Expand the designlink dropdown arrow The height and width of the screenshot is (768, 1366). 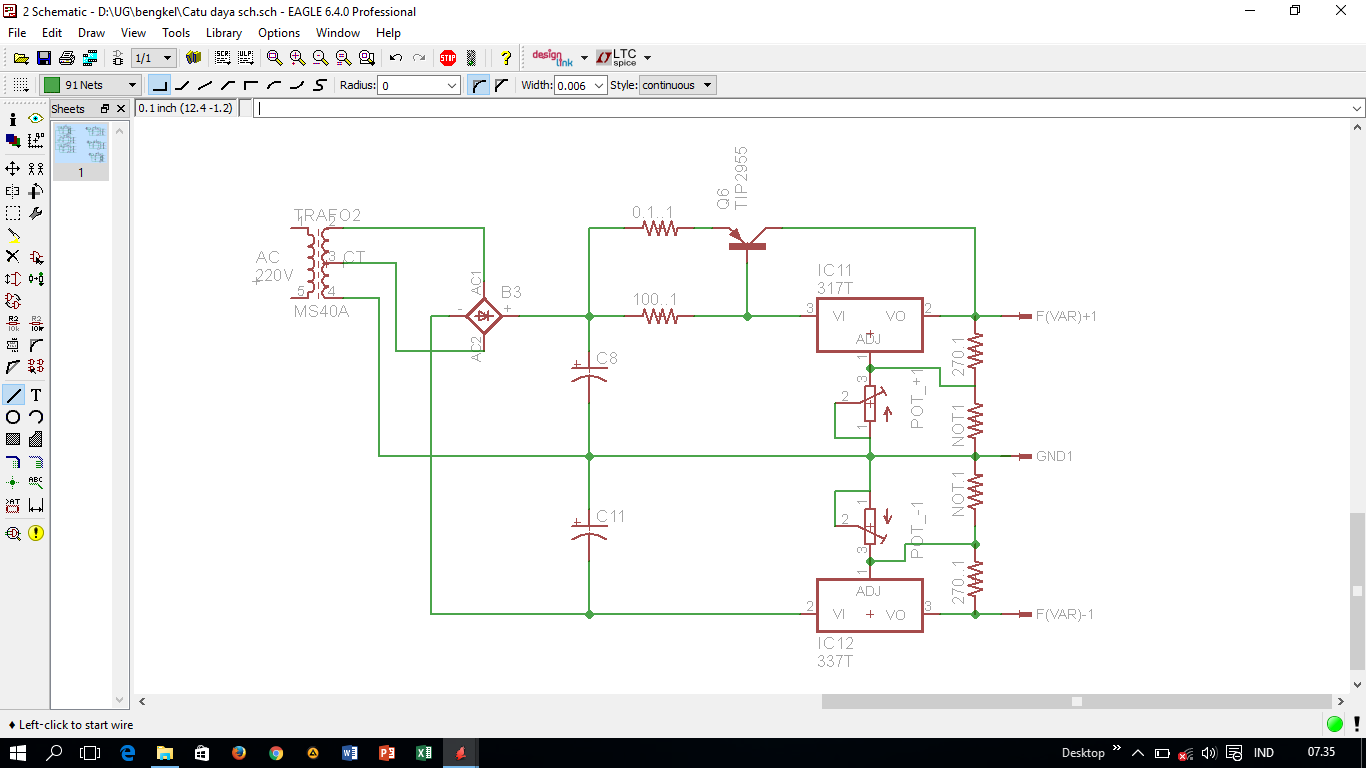[586, 58]
